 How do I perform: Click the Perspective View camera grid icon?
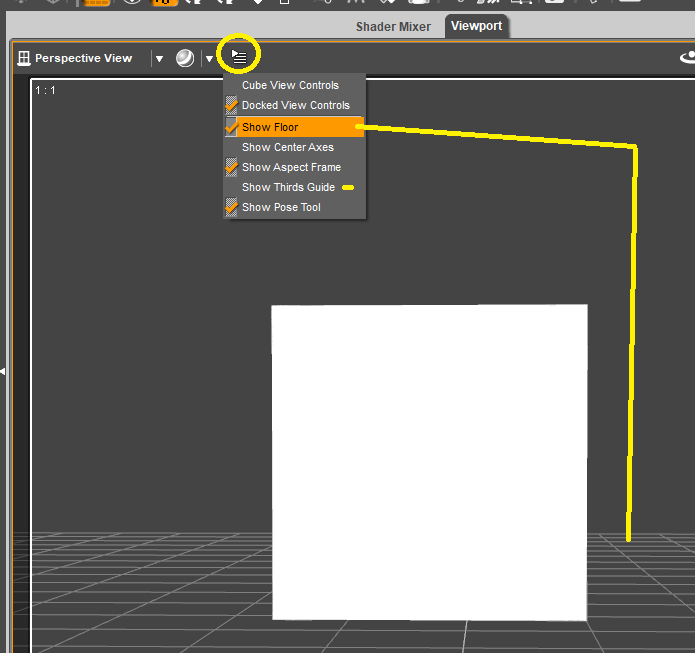coord(24,58)
